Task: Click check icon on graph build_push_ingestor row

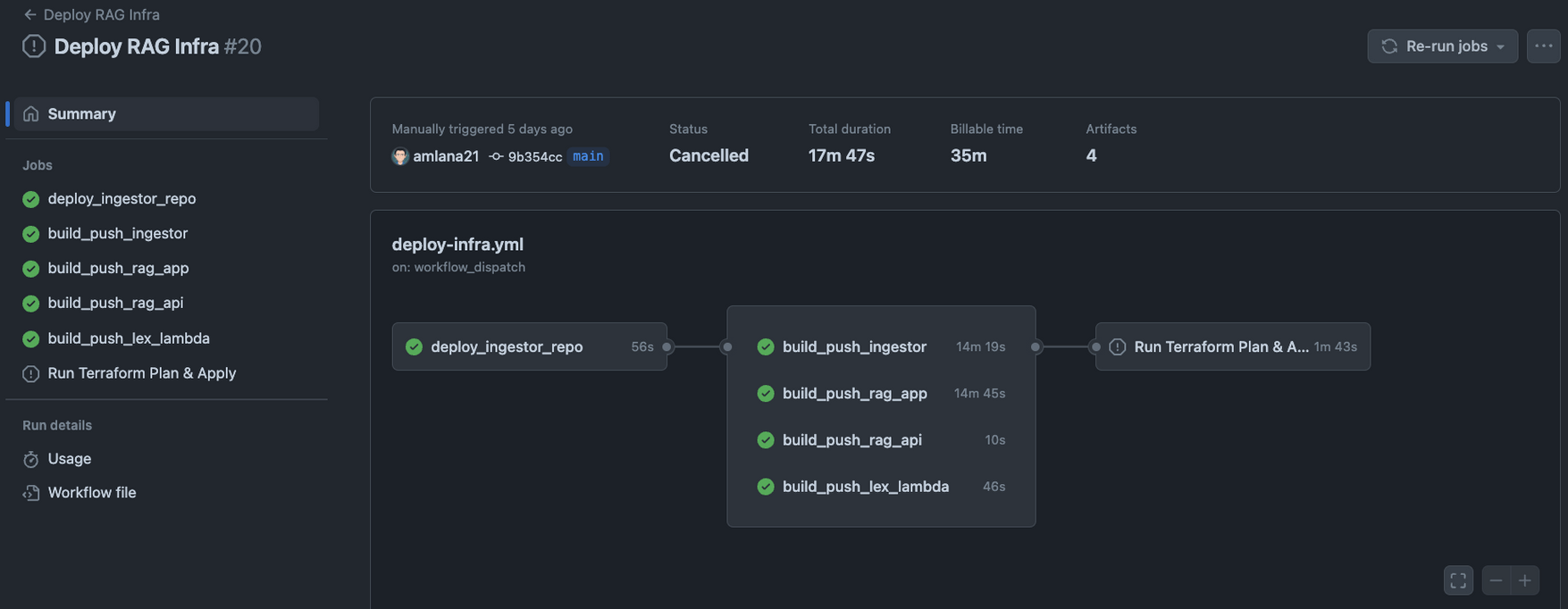Action: click(766, 346)
